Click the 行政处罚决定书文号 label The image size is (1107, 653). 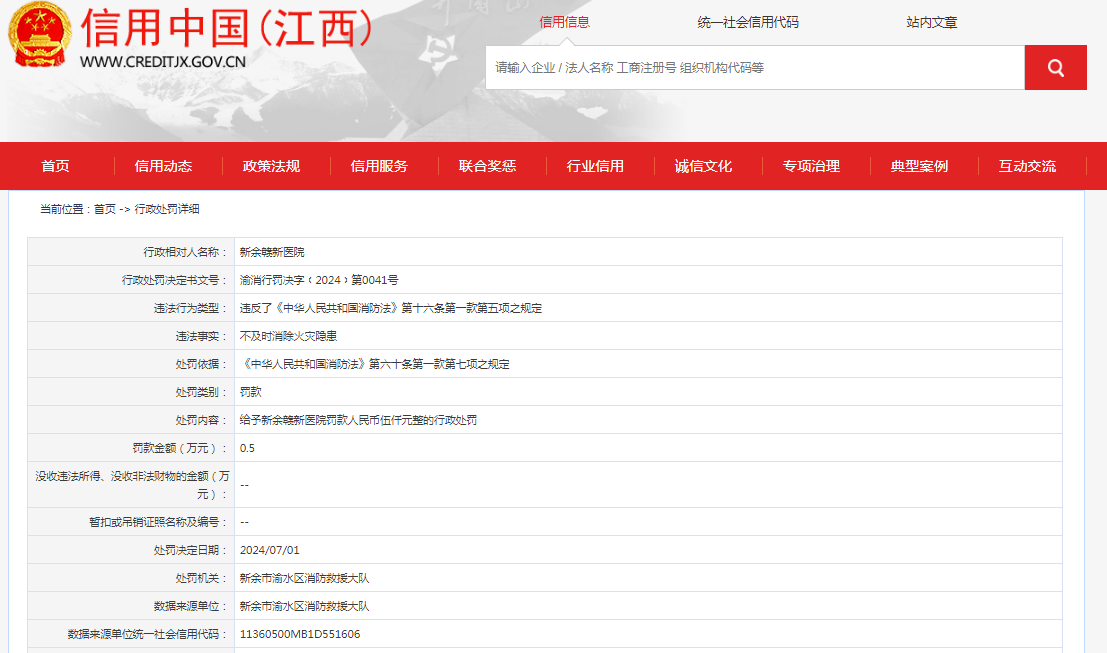coord(174,280)
